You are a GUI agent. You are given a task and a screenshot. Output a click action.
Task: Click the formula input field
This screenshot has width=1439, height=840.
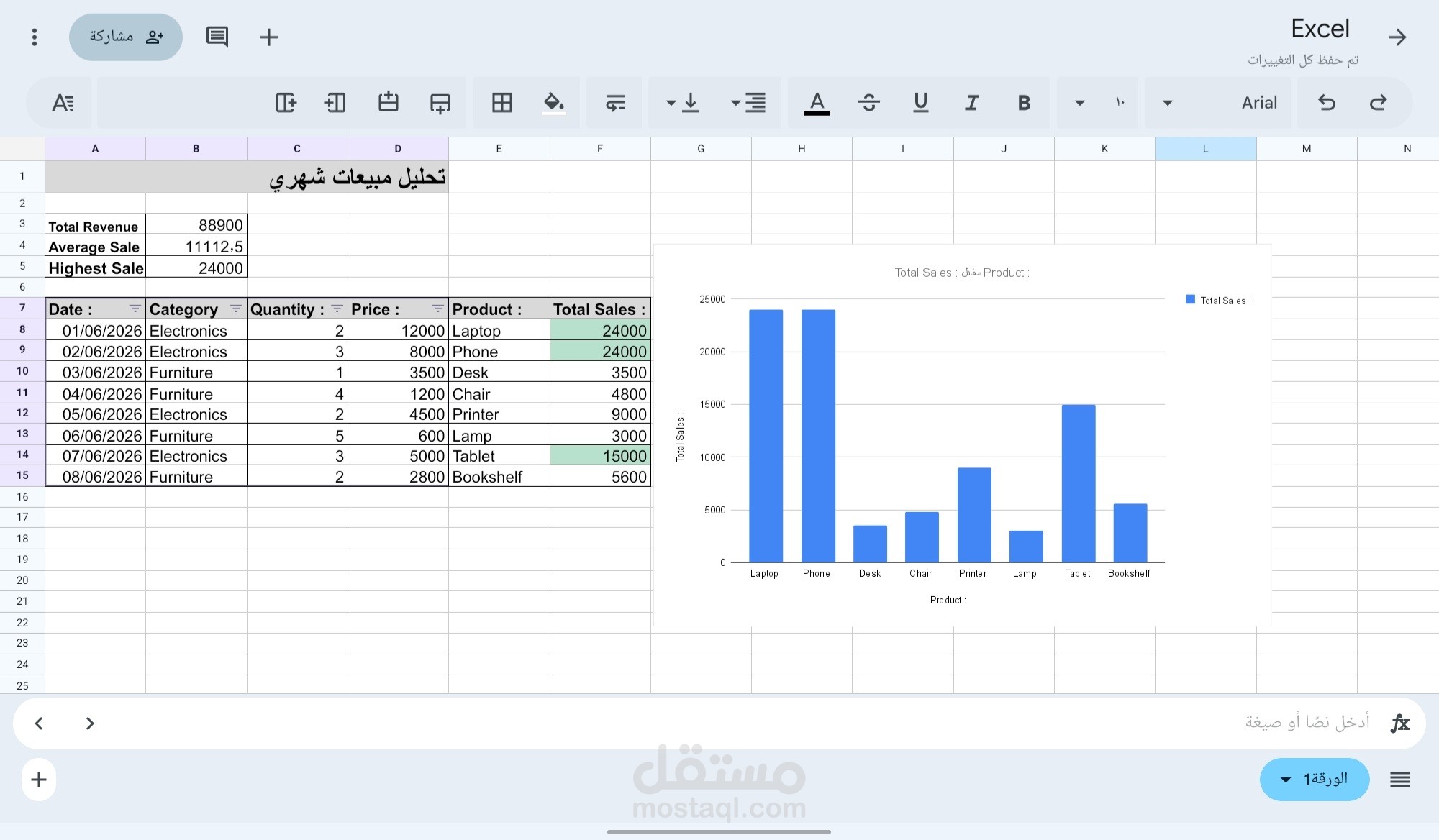click(x=719, y=723)
